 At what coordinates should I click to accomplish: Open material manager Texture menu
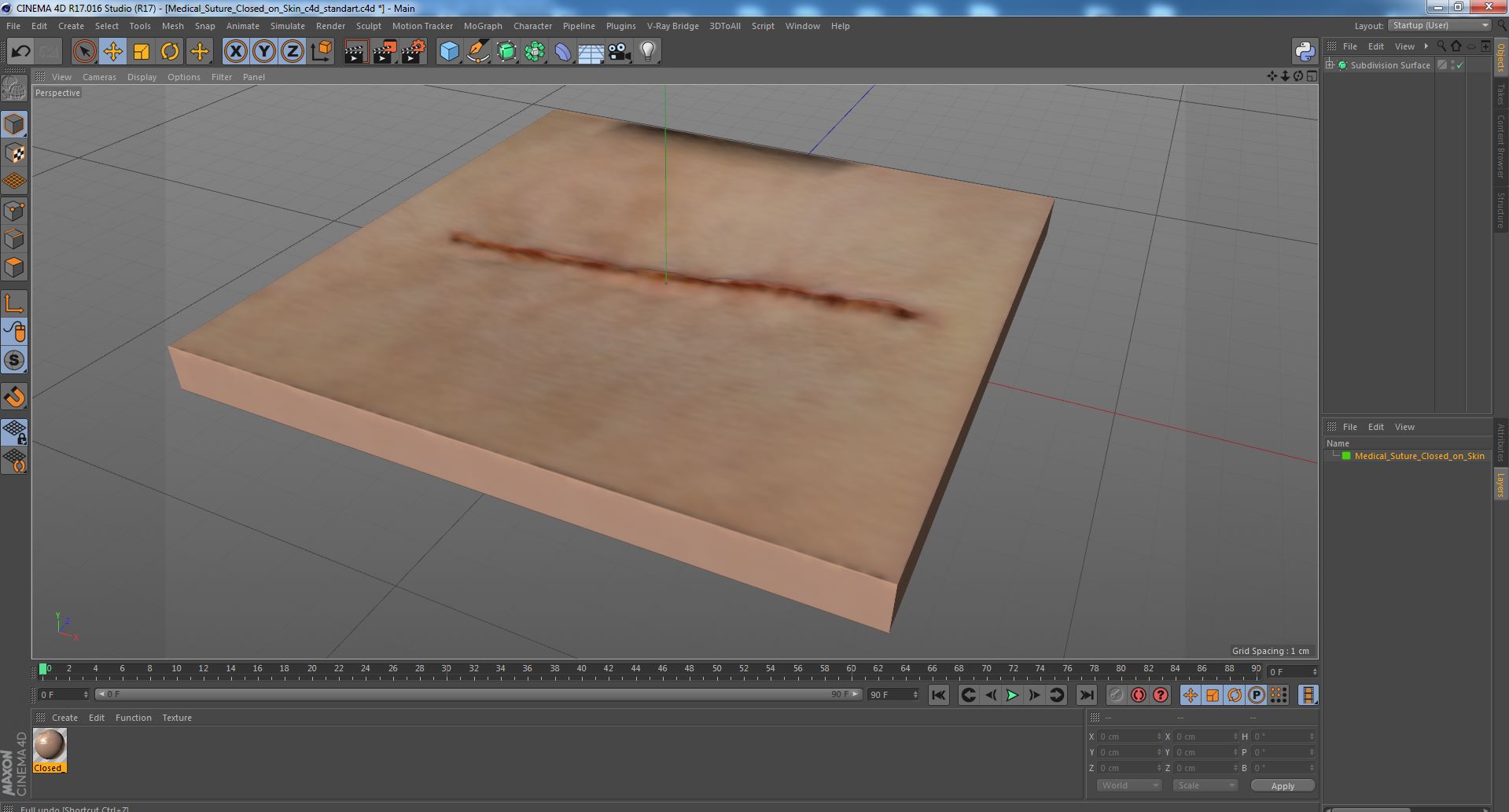177,718
